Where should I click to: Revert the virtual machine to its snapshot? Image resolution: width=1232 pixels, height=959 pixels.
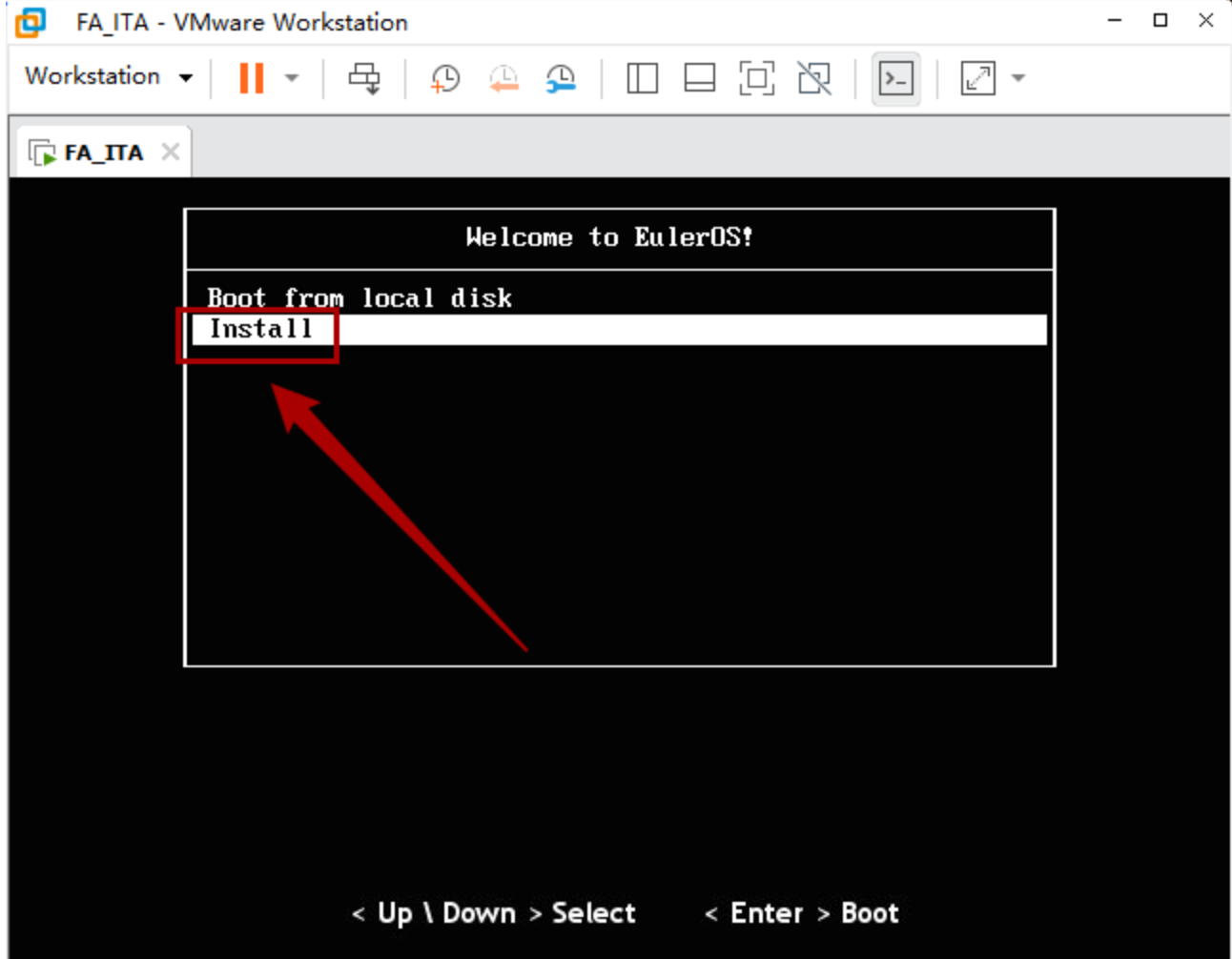pos(503,78)
